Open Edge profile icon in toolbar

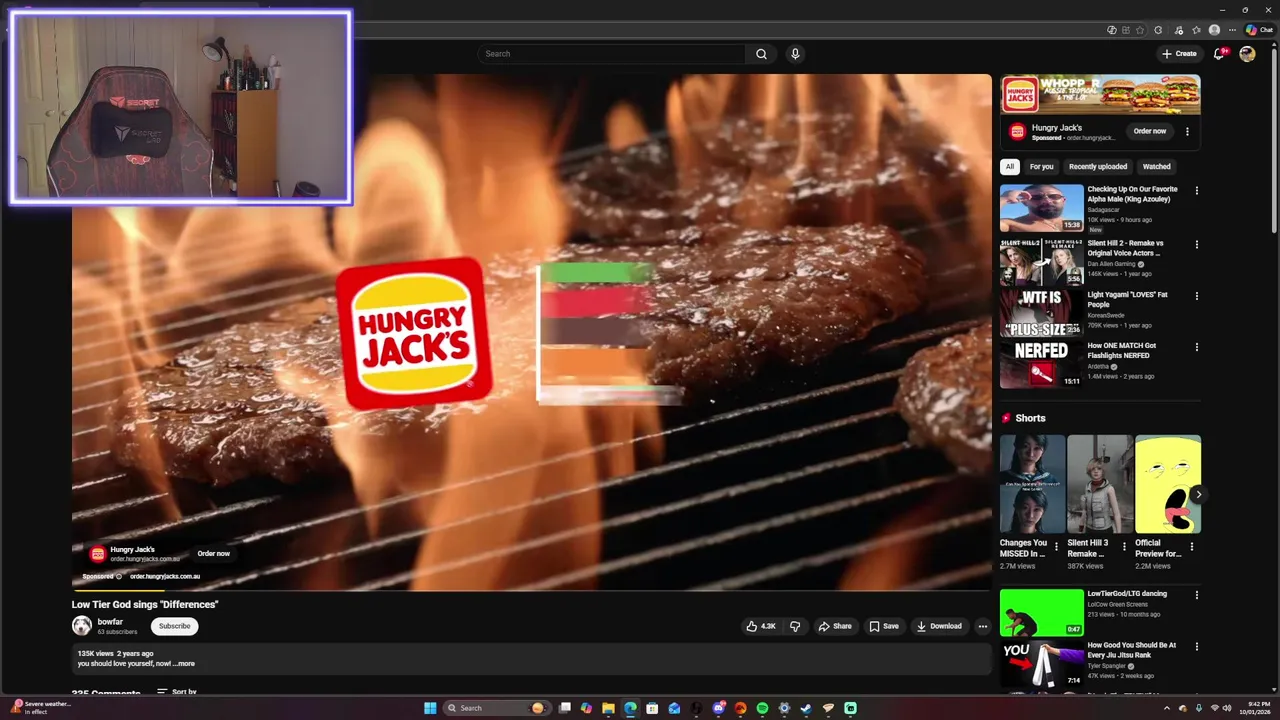click(1214, 30)
